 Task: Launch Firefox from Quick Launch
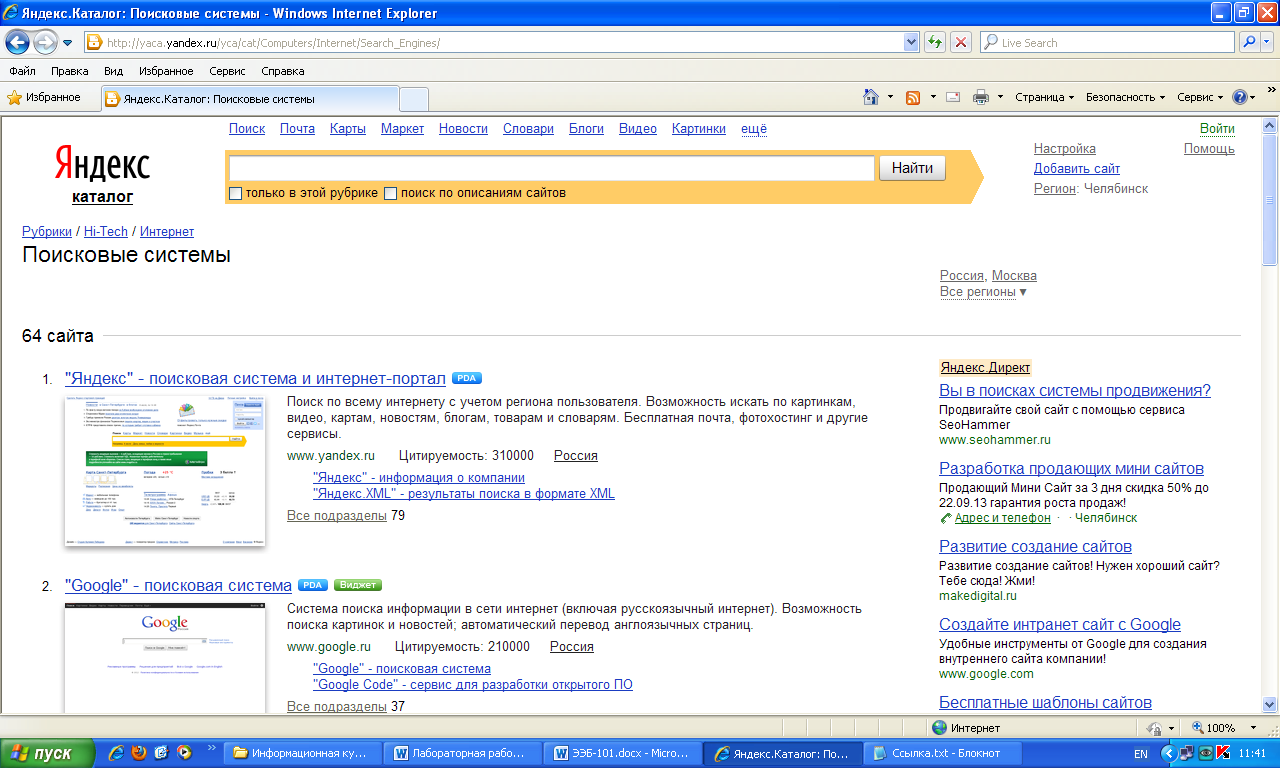click(x=139, y=752)
